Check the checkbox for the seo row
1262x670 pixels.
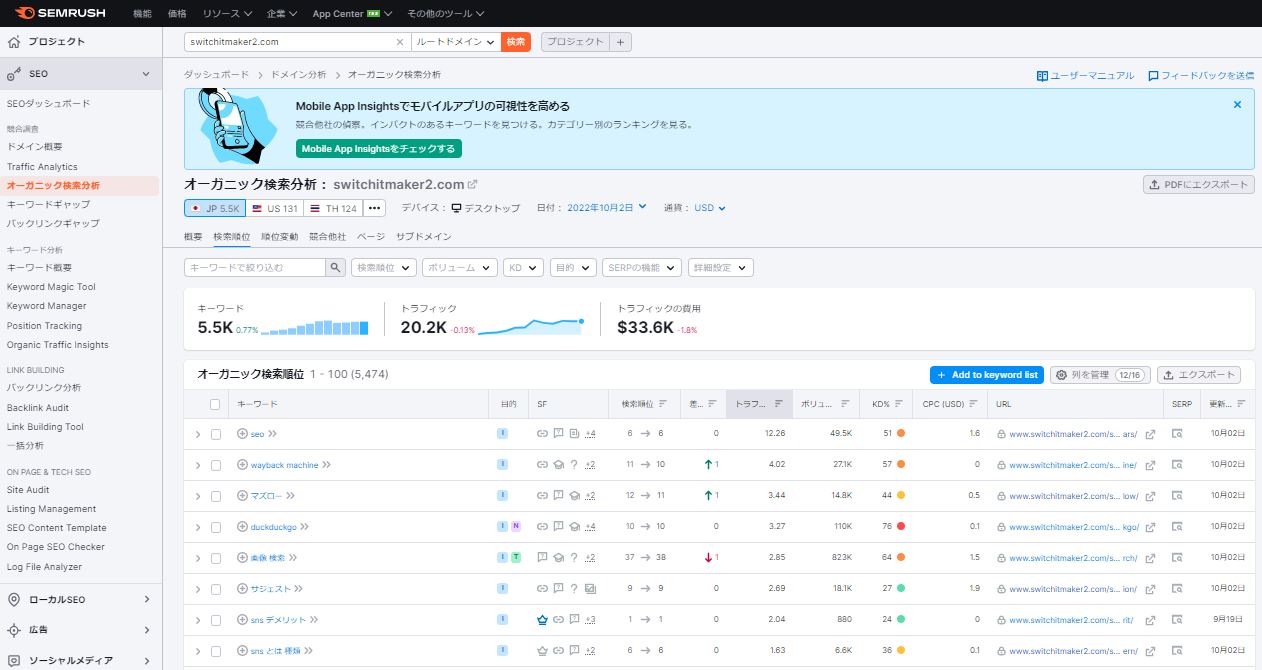coord(215,434)
